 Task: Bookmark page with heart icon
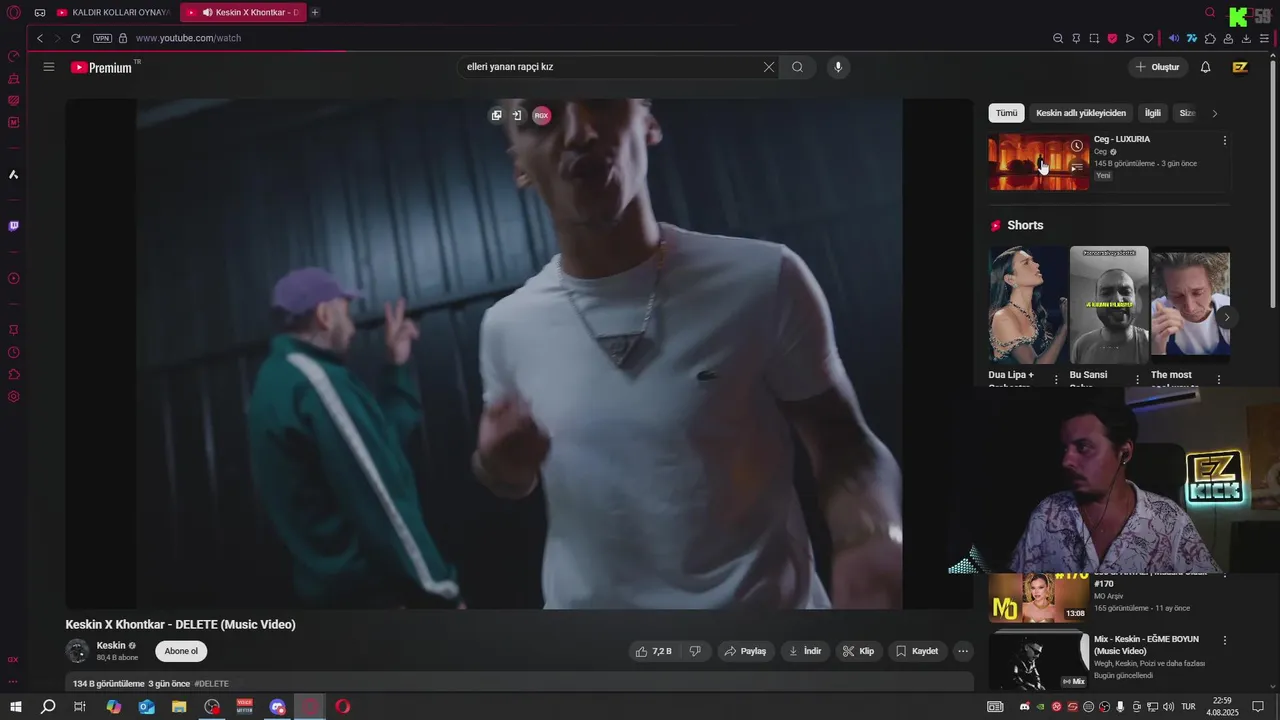pyautogui.click(x=1148, y=38)
